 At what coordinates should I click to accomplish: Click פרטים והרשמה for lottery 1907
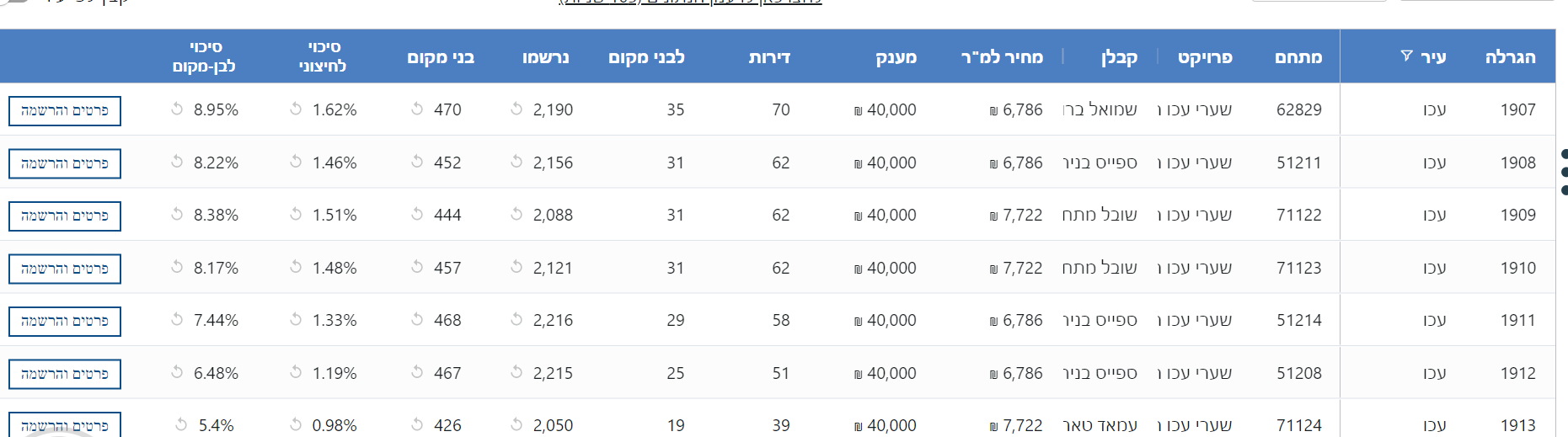pos(65,110)
